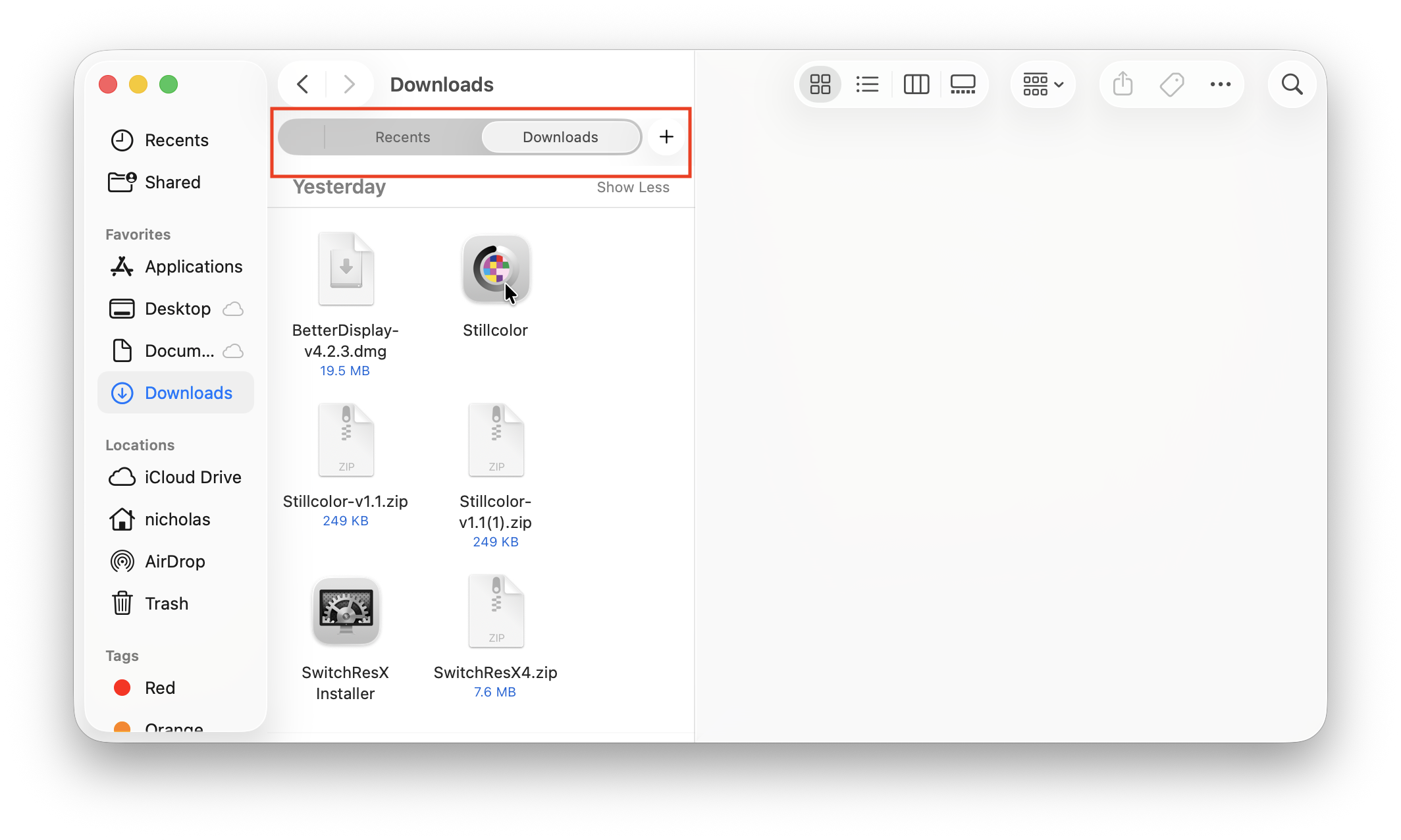1401x840 pixels.
Task: Select BetterDisplay-v4.2.3.dmg file icon
Action: pyautogui.click(x=346, y=269)
